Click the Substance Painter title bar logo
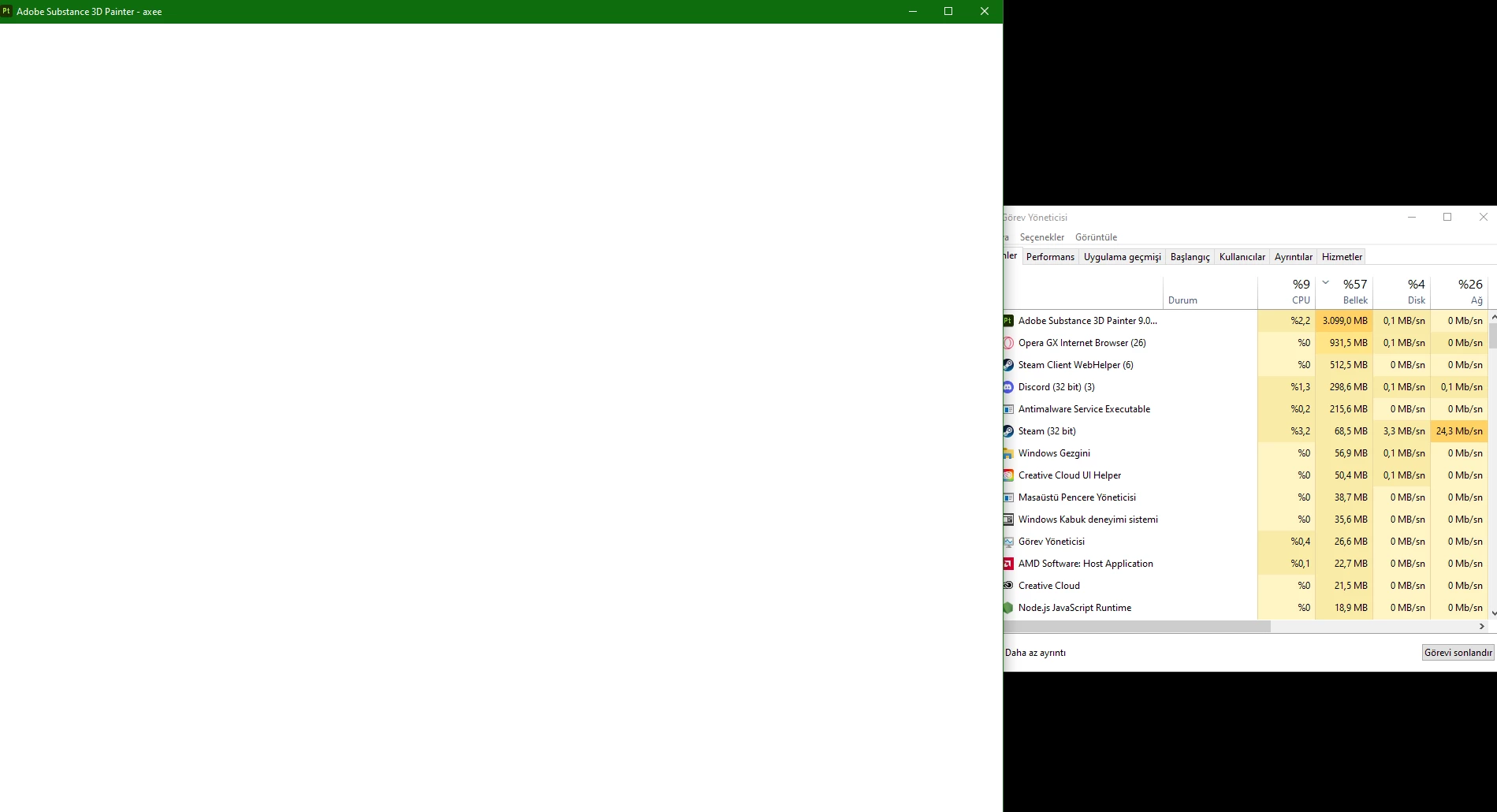 6,11
